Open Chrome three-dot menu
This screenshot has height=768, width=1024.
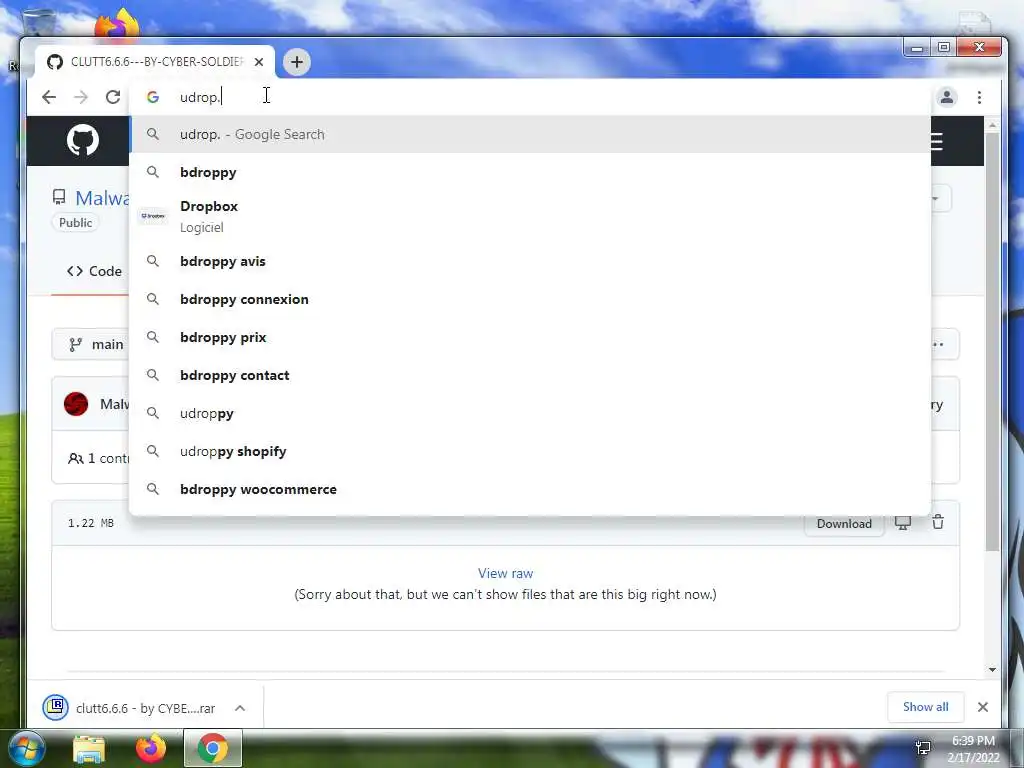[x=979, y=97]
